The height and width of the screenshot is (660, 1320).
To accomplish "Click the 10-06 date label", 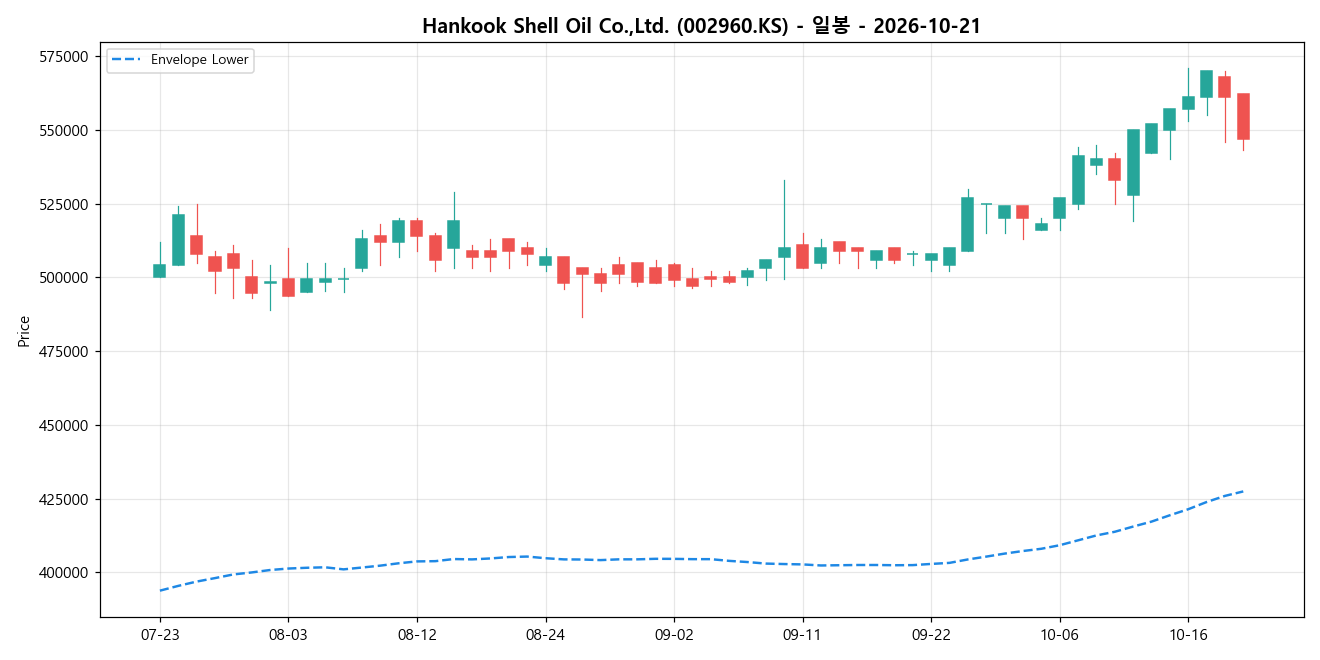I will click(x=1059, y=635).
